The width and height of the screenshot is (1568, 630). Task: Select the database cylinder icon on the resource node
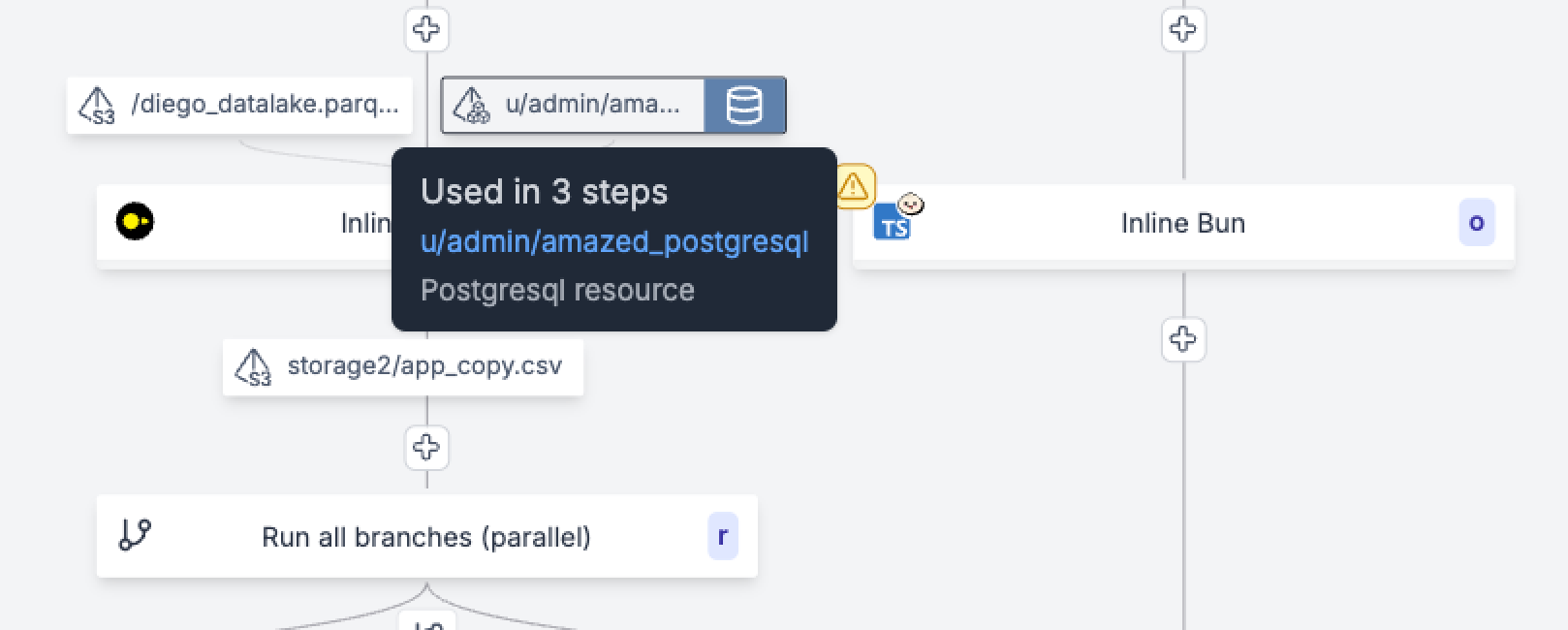(744, 105)
